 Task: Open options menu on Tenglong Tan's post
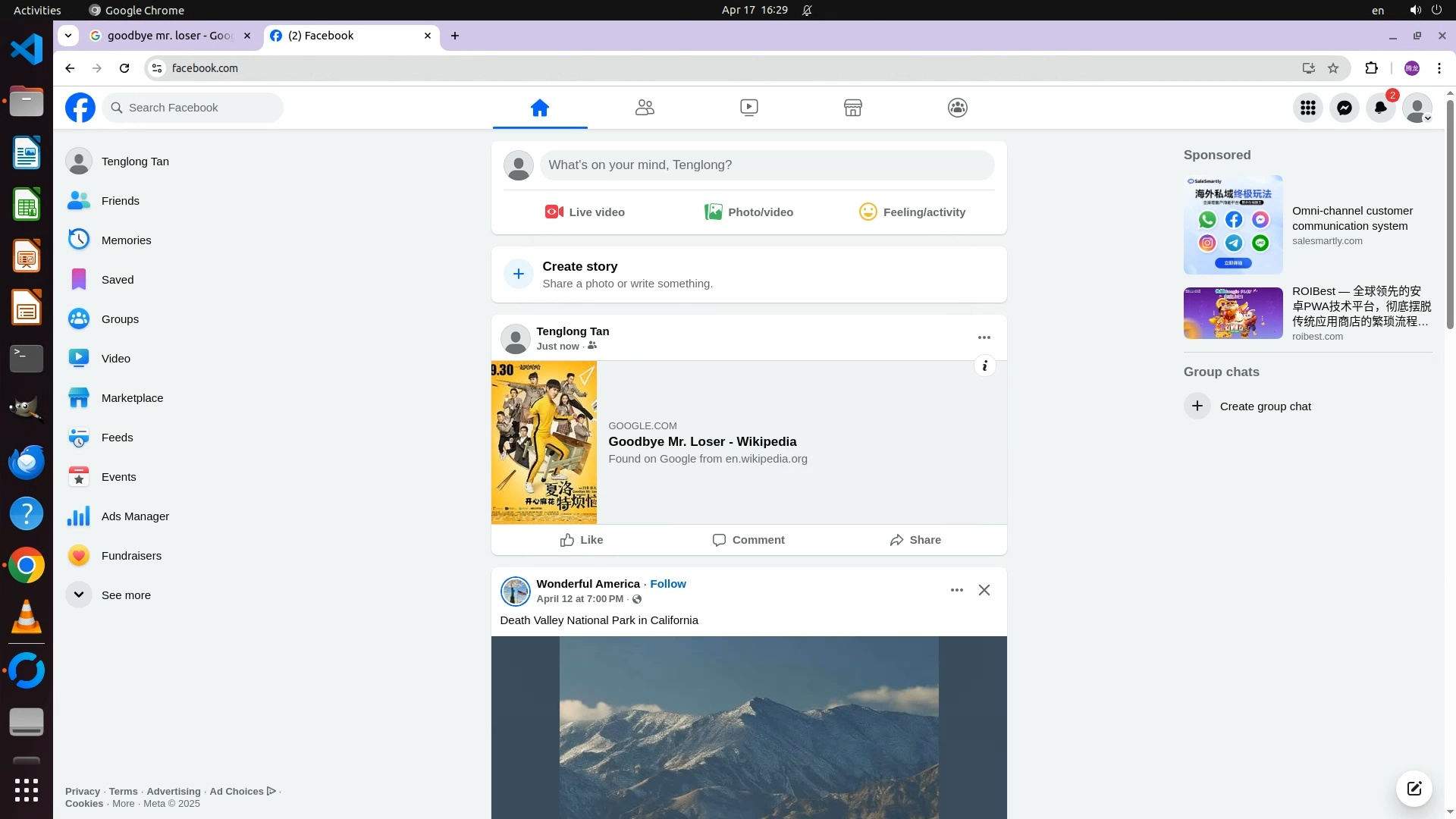pos(984,337)
